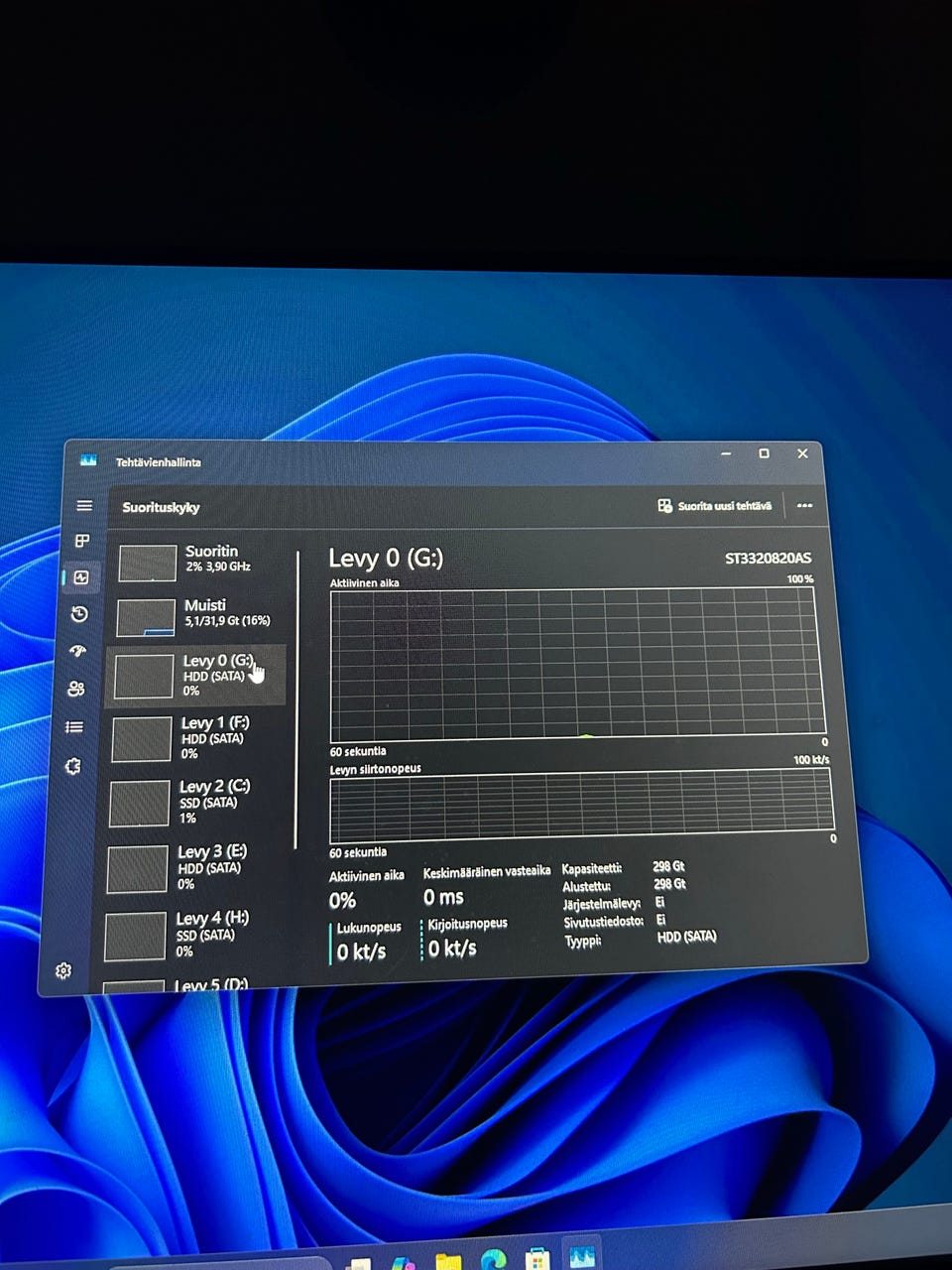Open the Startup apps gauge icon
Viewport: 952px width, 1270px height.
coord(77,651)
